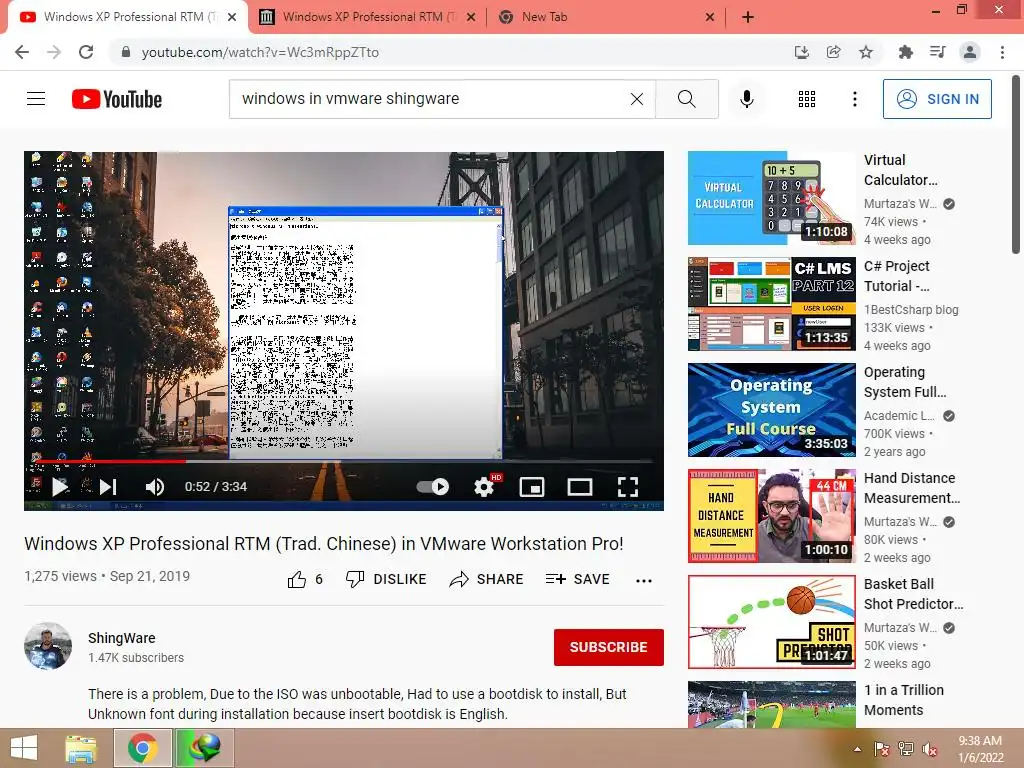
Task: Clear the search text with X
Action: pyautogui.click(x=637, y=99)
